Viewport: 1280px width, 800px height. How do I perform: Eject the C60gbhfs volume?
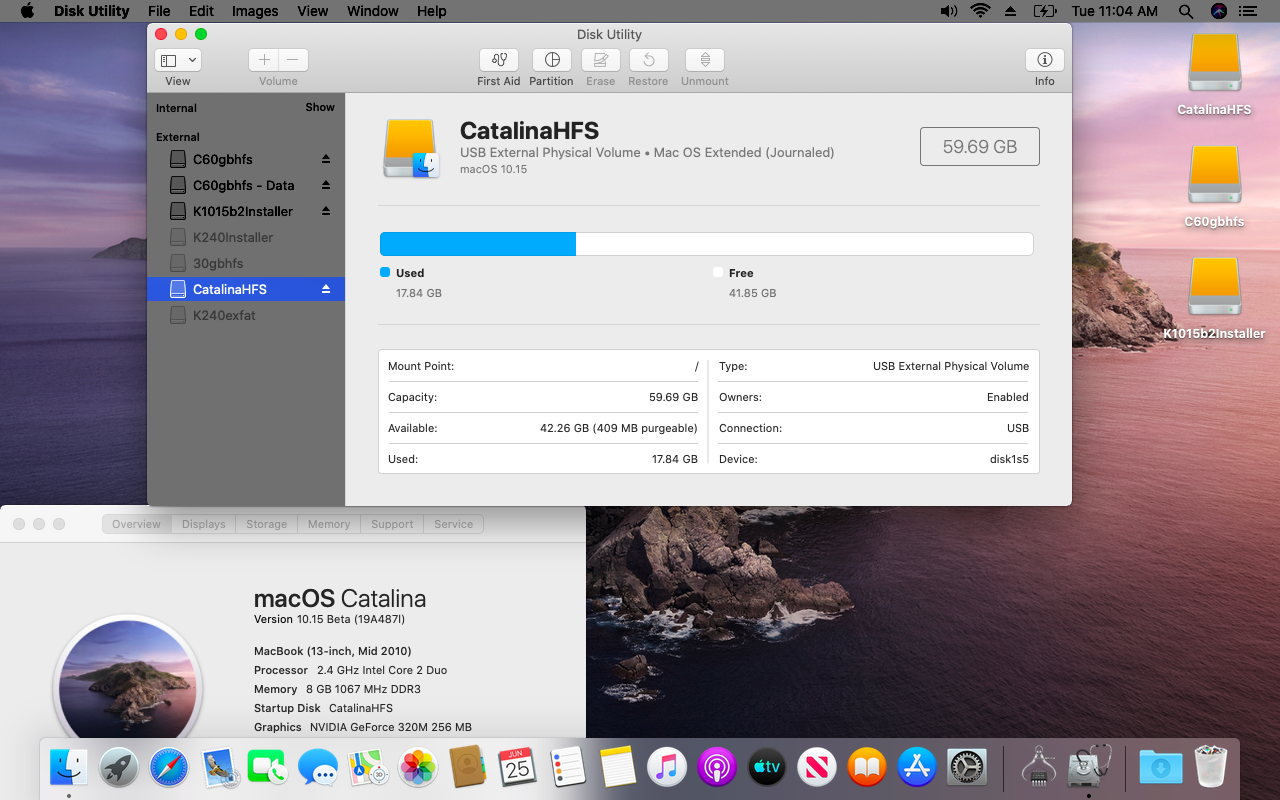click(326, 159)
